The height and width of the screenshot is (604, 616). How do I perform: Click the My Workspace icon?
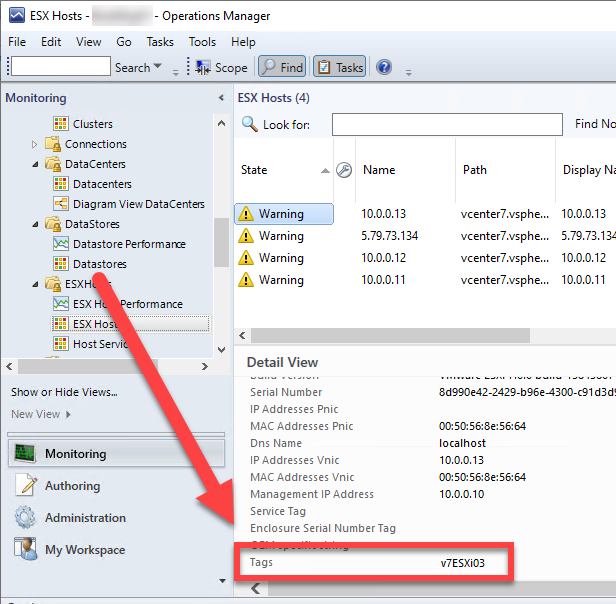pos(25,550)
